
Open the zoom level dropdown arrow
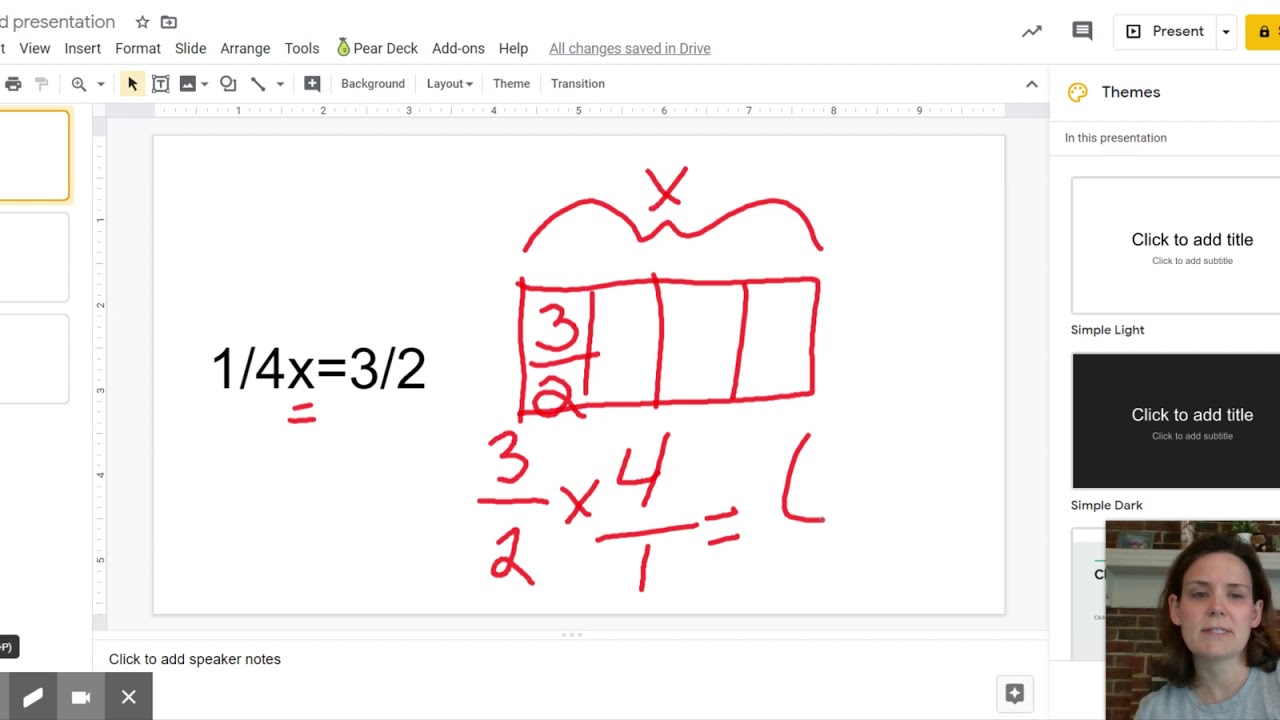[x=101, y=84]
